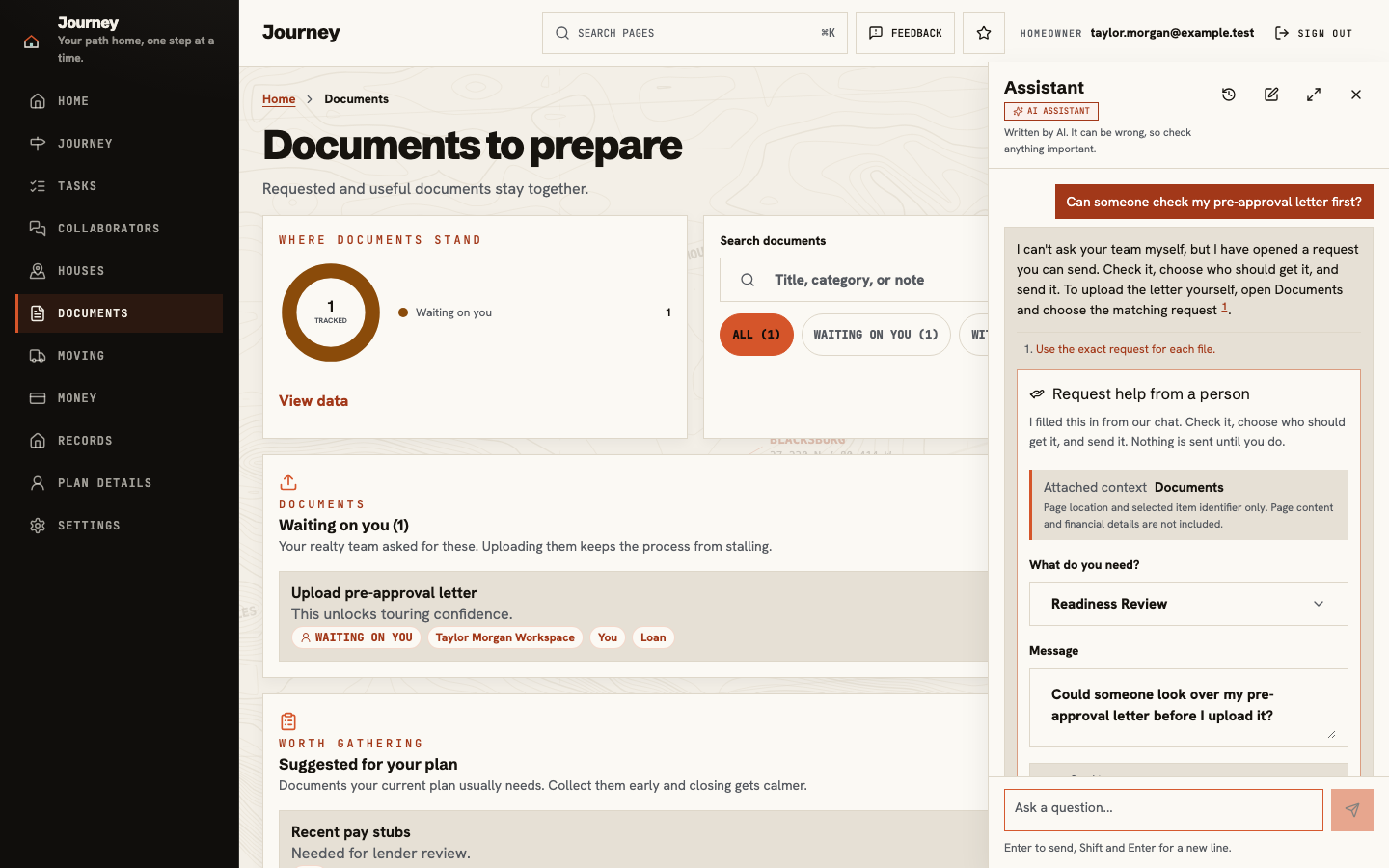Click the clipboard icon above Worth Gathering
1389x868 pixels.
point(288,721)
